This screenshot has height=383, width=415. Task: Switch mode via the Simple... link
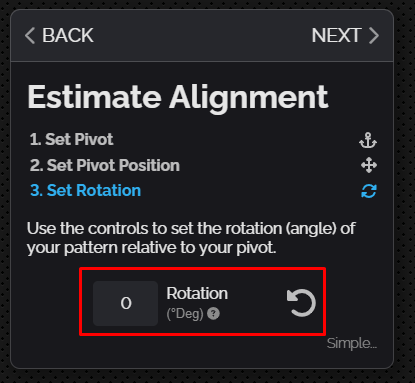[x=352, y=343]
